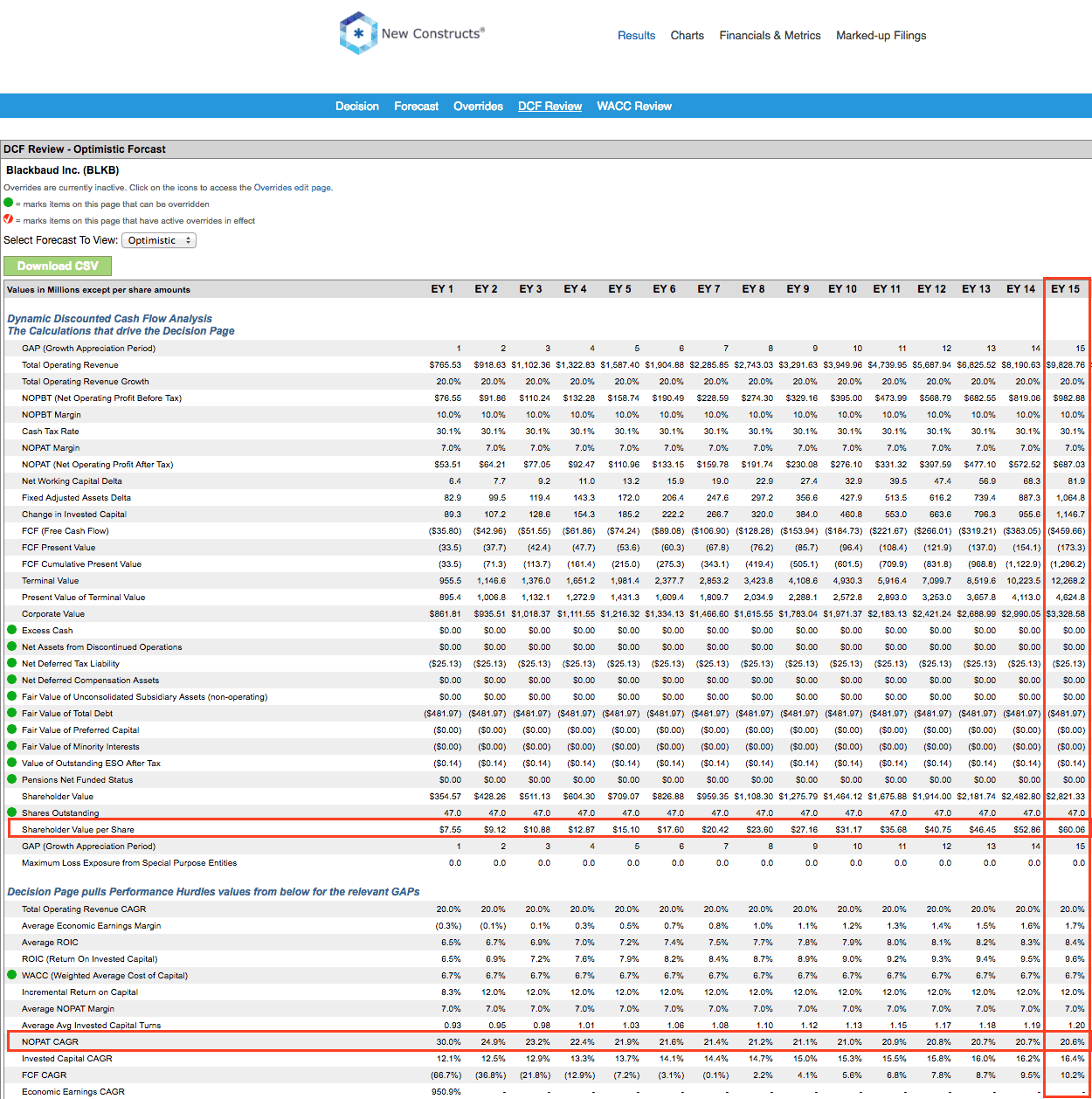
Task: Click the Dynamic Discounted Cash Flow Analysis heading
Action: 109,319
